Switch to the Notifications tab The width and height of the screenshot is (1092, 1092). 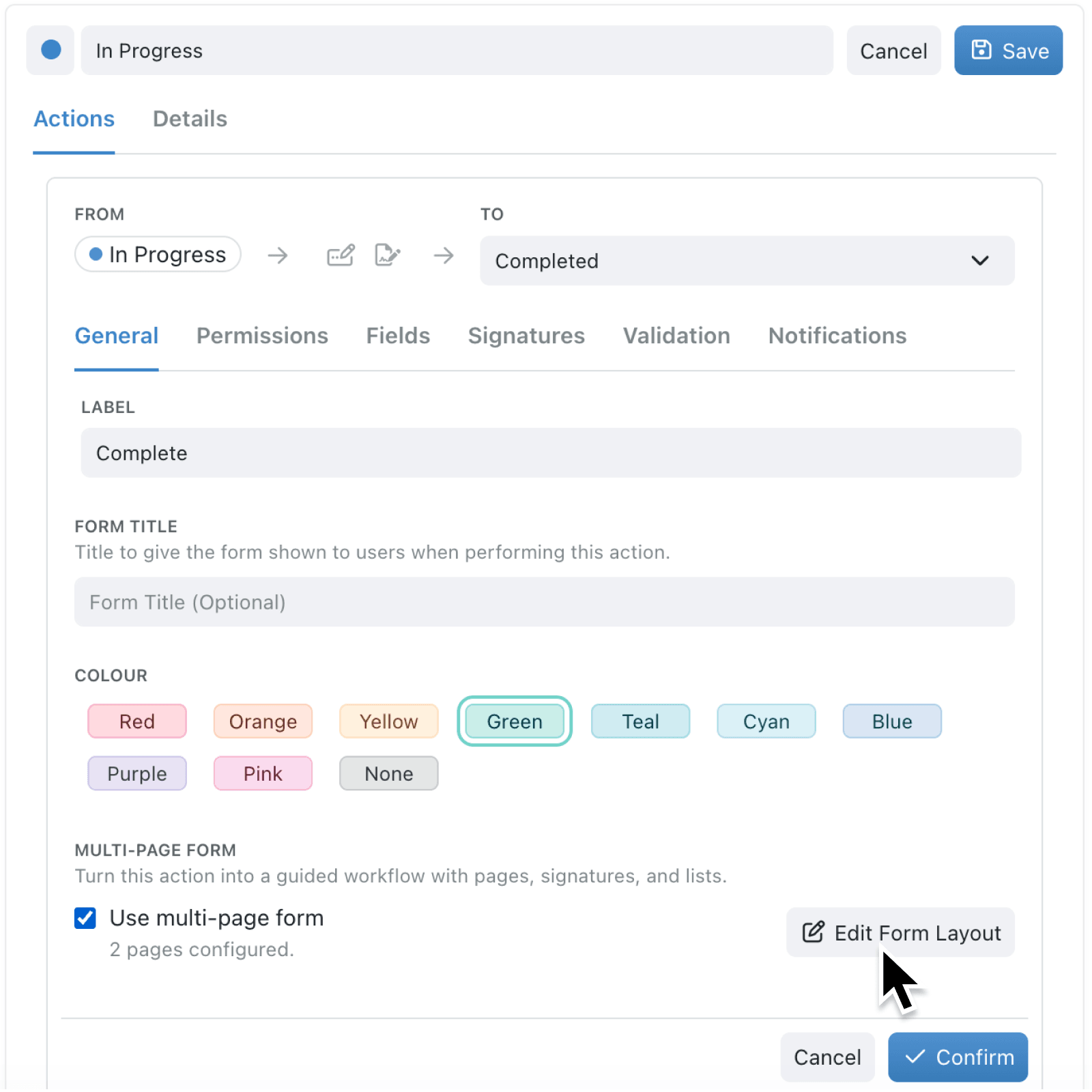point(837,335)
